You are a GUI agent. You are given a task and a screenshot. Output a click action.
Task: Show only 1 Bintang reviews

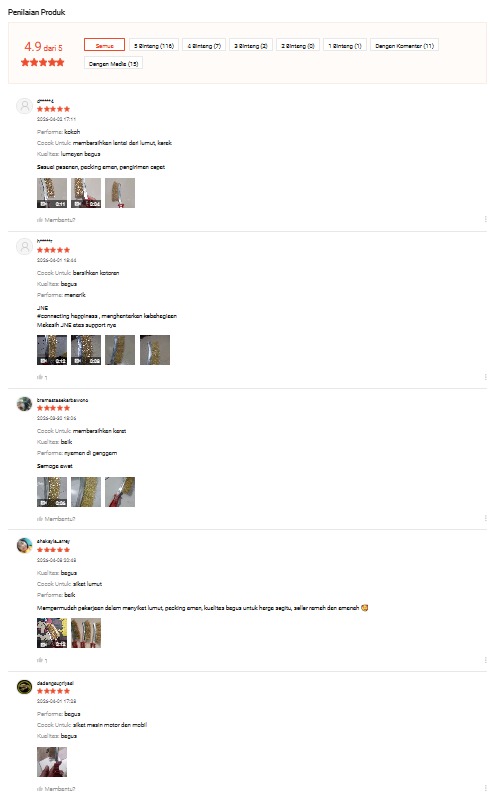345,45
